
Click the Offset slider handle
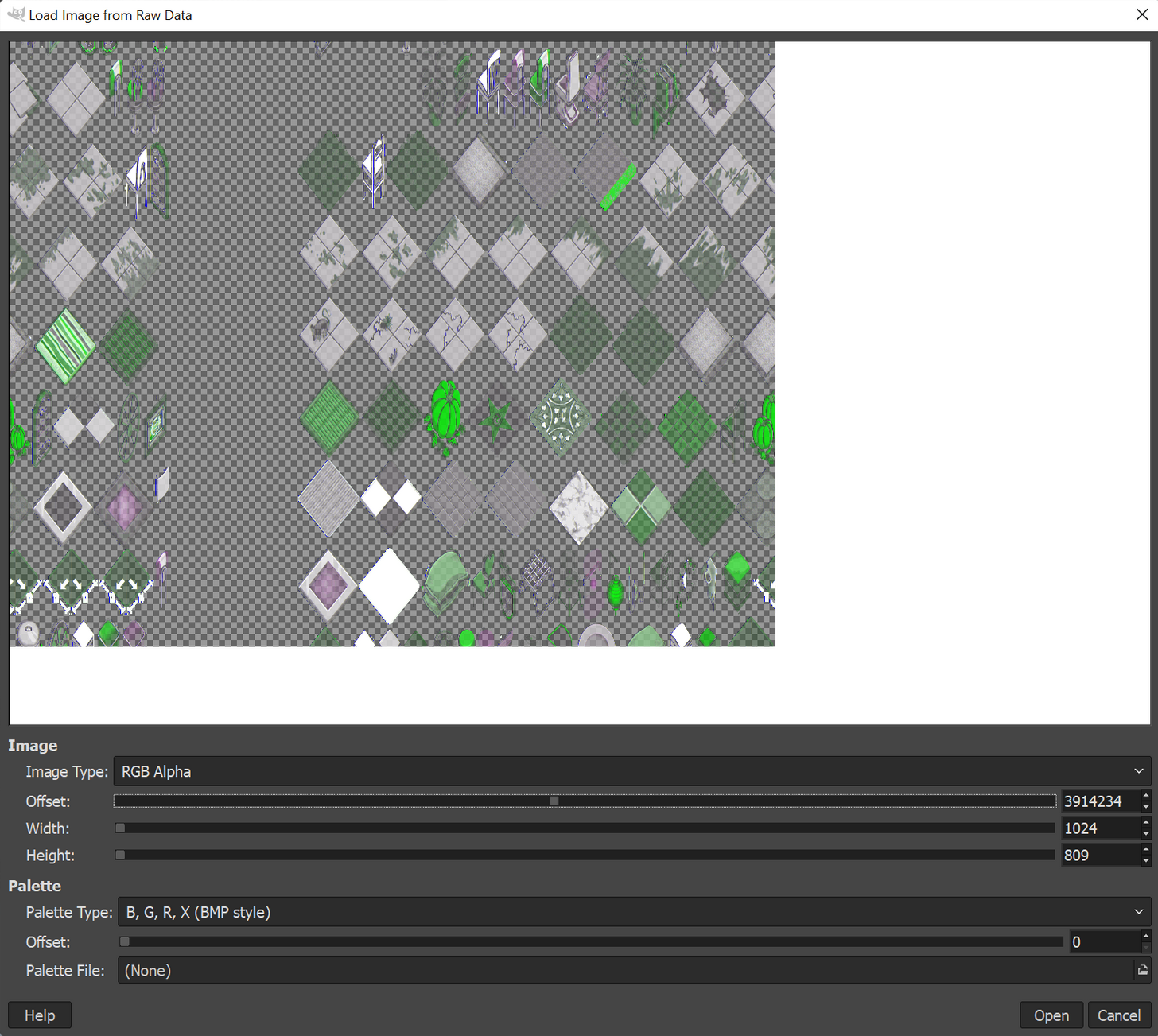554,801
